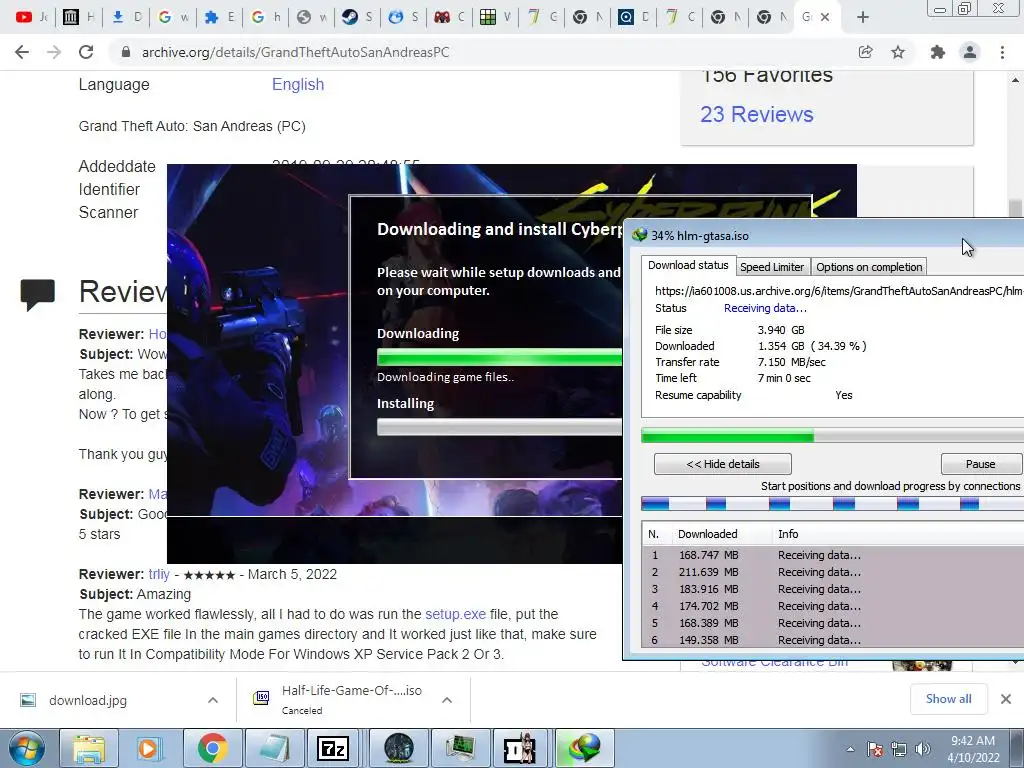Open the download.jpg item in downloads bar
Image resolution: width=1024 pixels, height=768 pixels.
[x=88, y=700]
